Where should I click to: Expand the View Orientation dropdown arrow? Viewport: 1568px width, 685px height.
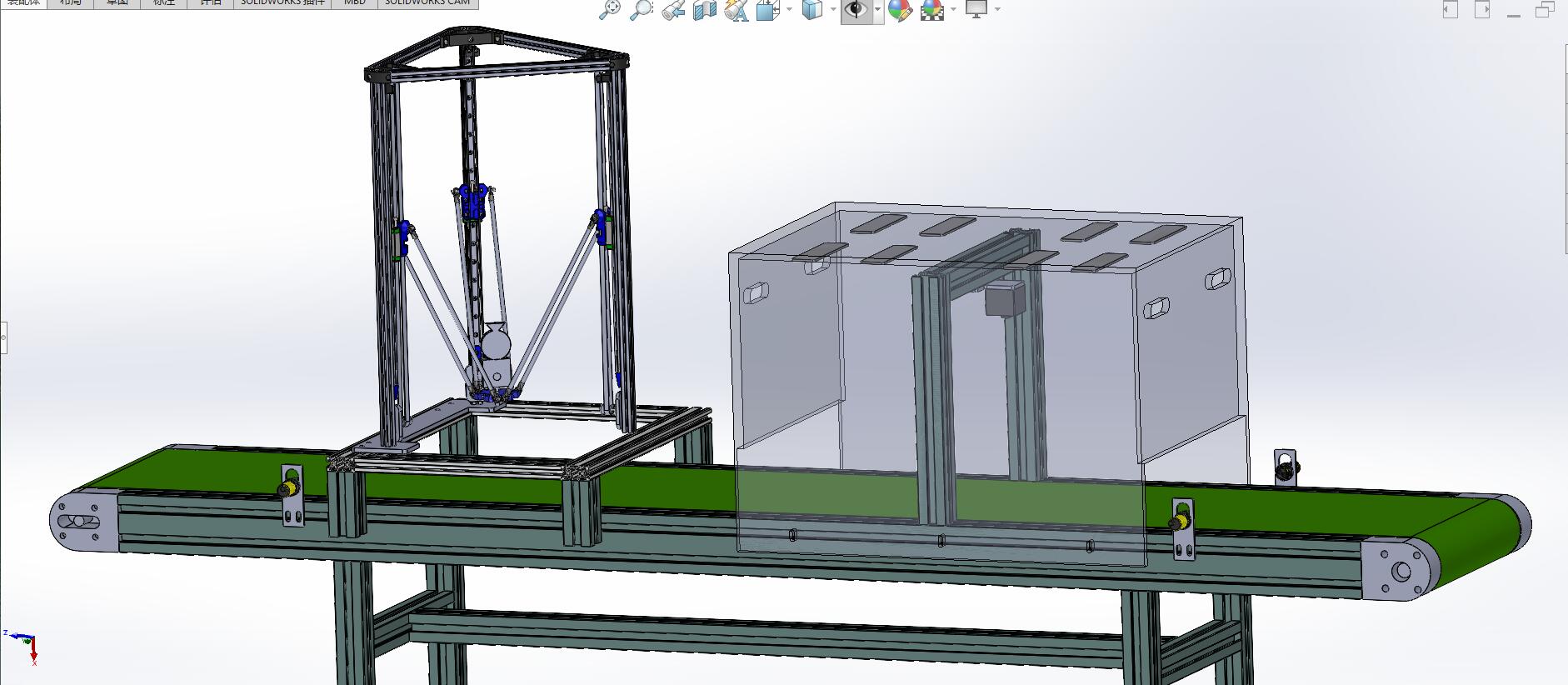point(789,10)
